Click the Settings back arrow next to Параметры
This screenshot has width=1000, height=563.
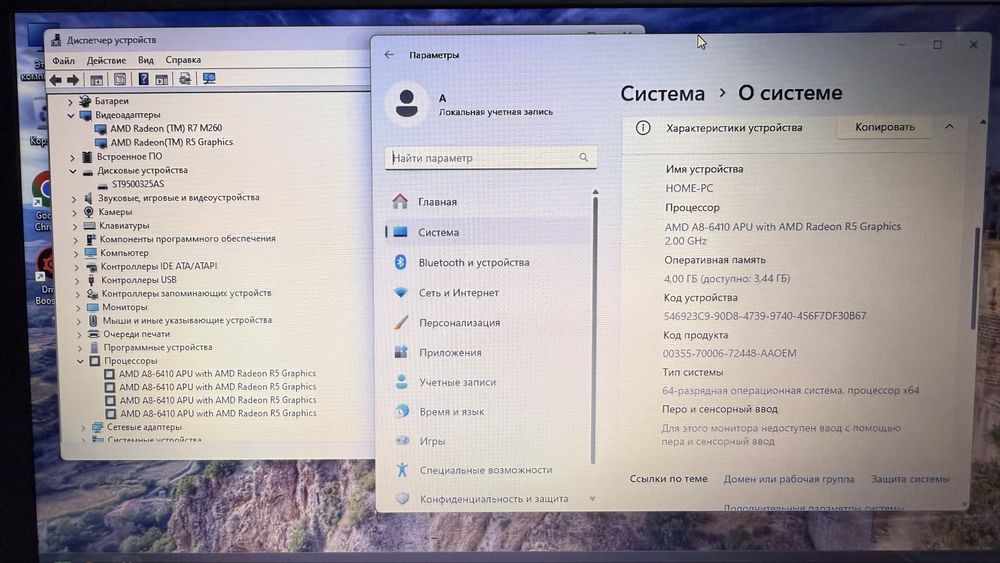pos(389,55)
